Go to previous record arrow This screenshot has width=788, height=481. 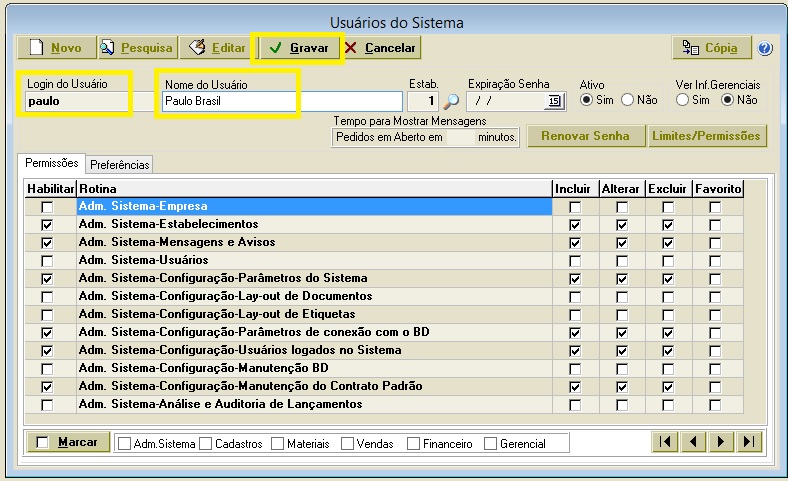tap(693, 442)
